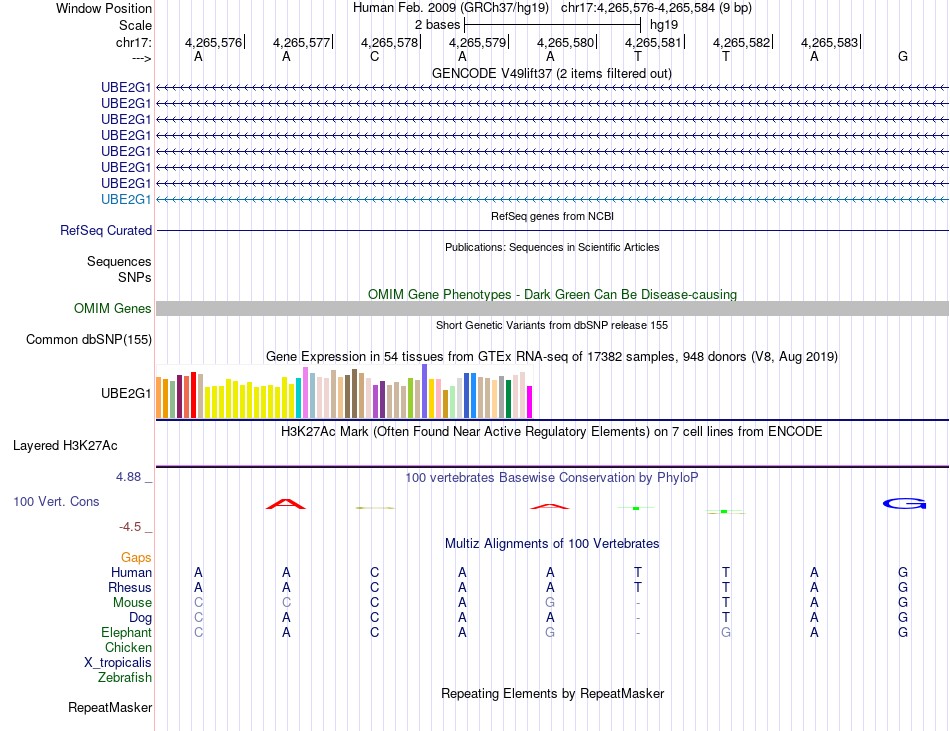Click the blue G PhyloP conservation logo
Image resolution: width=950 pixels, height=731 pixels.
point(904,503)
